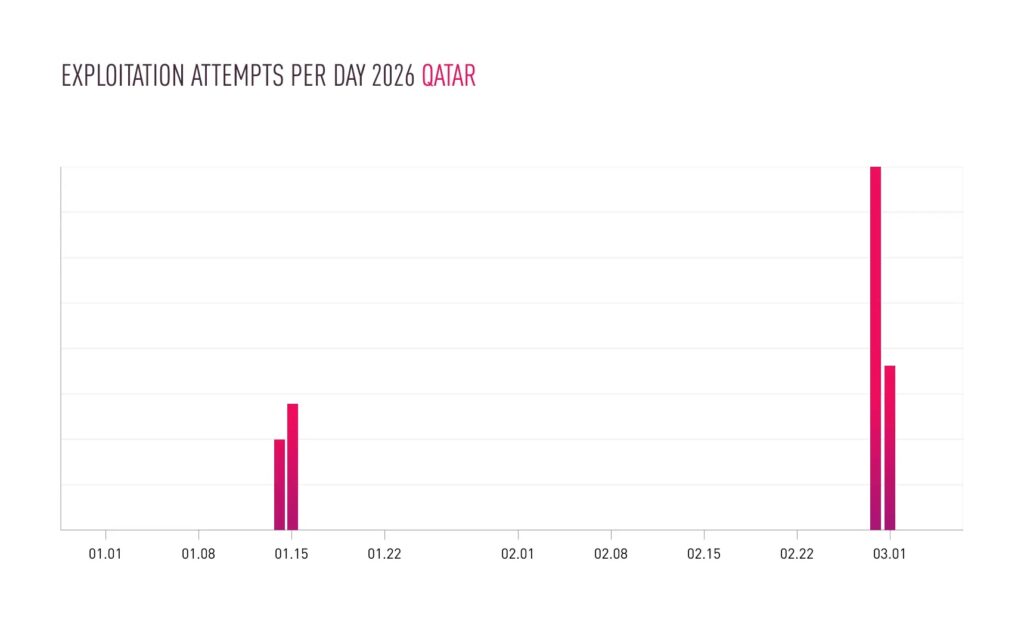
Task: Pick the 01.22 axis label
Action: (384, 553)
